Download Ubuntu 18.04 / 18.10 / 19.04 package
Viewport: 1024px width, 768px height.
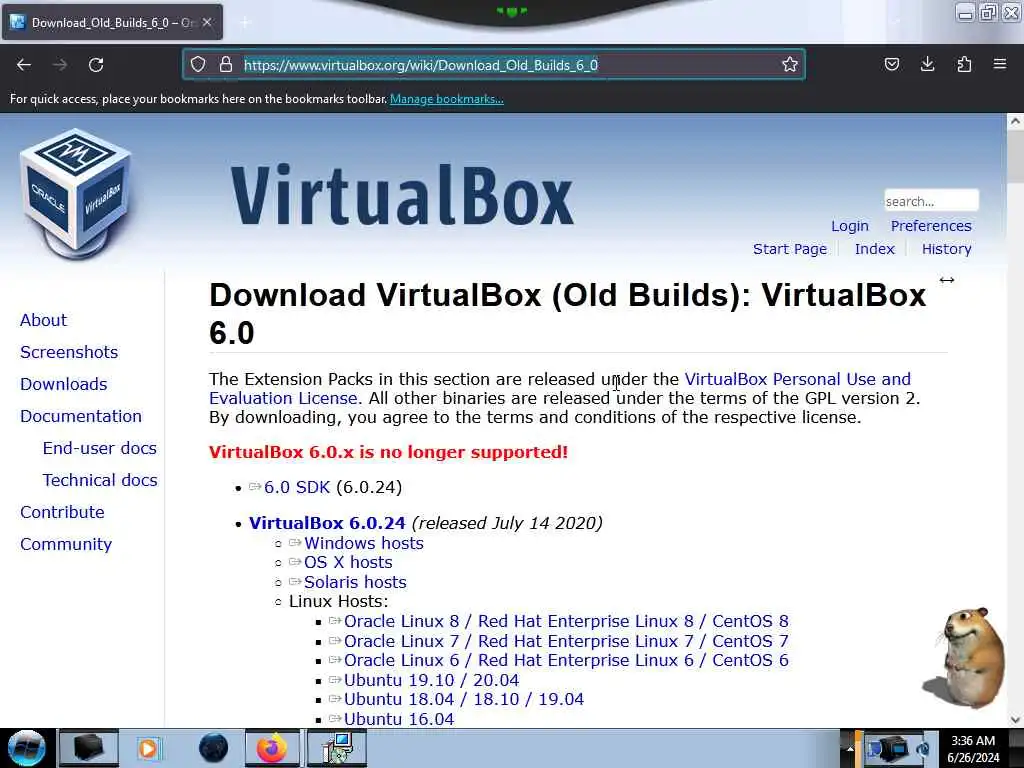(x=464, y=699)
